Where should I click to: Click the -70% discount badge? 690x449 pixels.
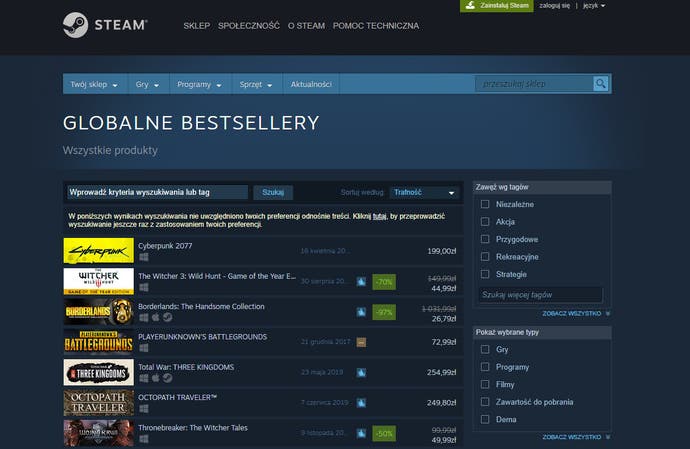click(384, 282)
